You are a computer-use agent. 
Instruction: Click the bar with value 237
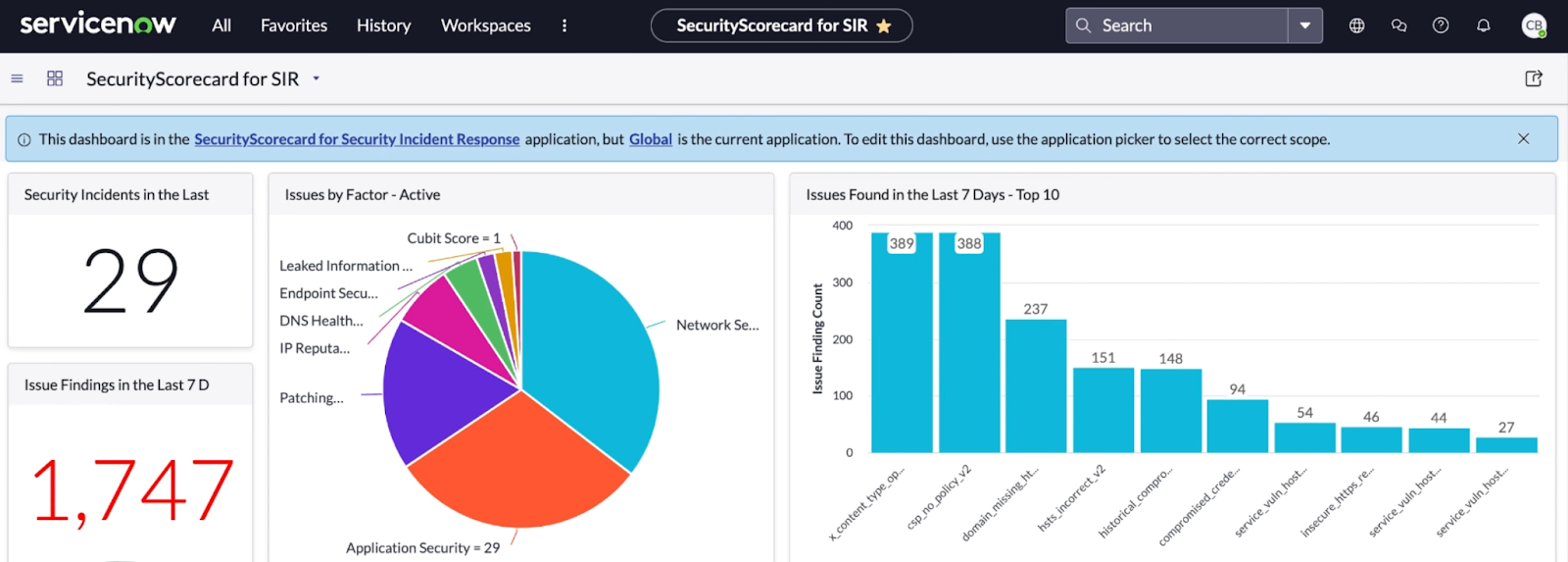point(1036,386)
